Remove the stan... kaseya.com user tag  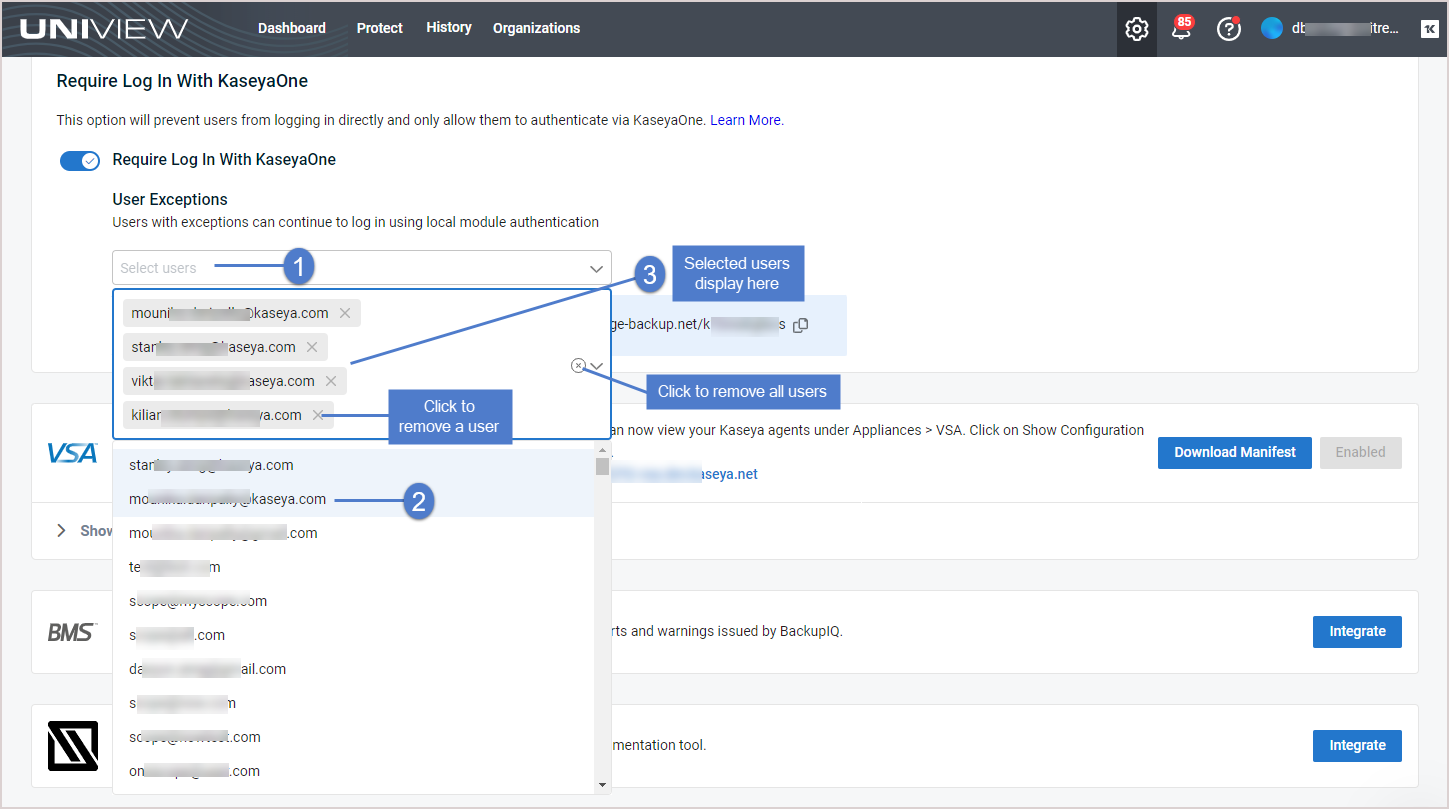click(x=312, y=347)
